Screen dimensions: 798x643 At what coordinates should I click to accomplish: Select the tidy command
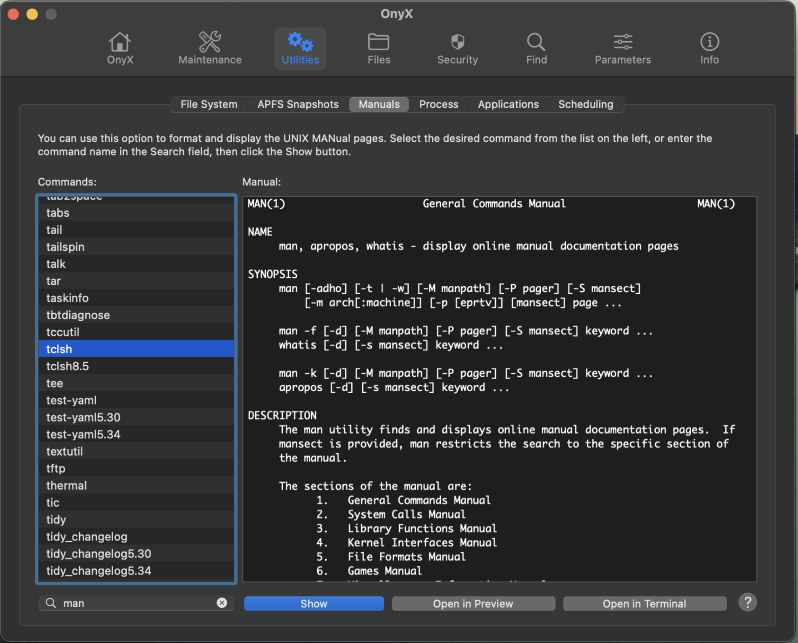[x=136, y=520]
